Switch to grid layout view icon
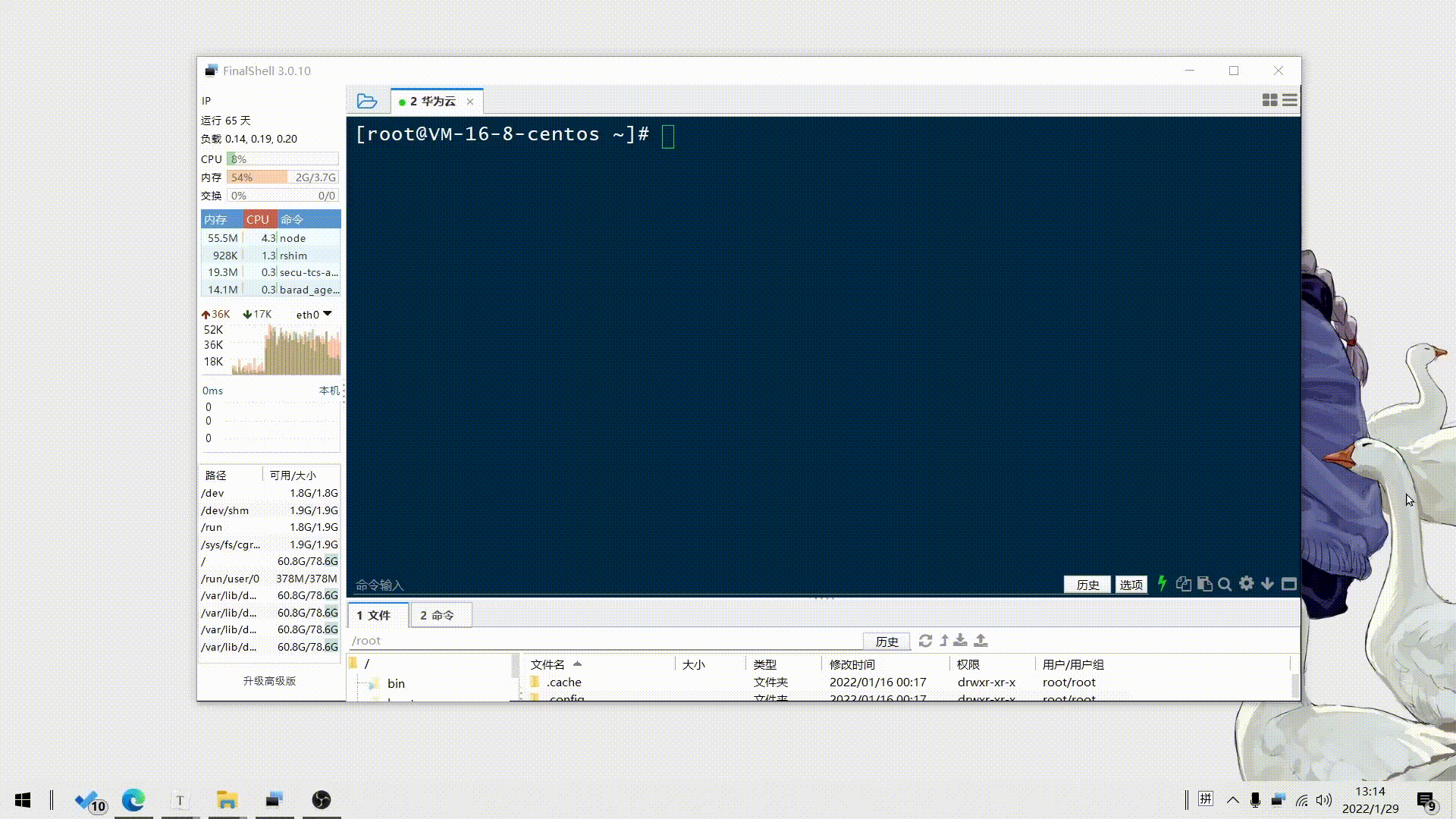Screen dimensions: 1456x819 pyautogui.click(x=1269, y=100)
